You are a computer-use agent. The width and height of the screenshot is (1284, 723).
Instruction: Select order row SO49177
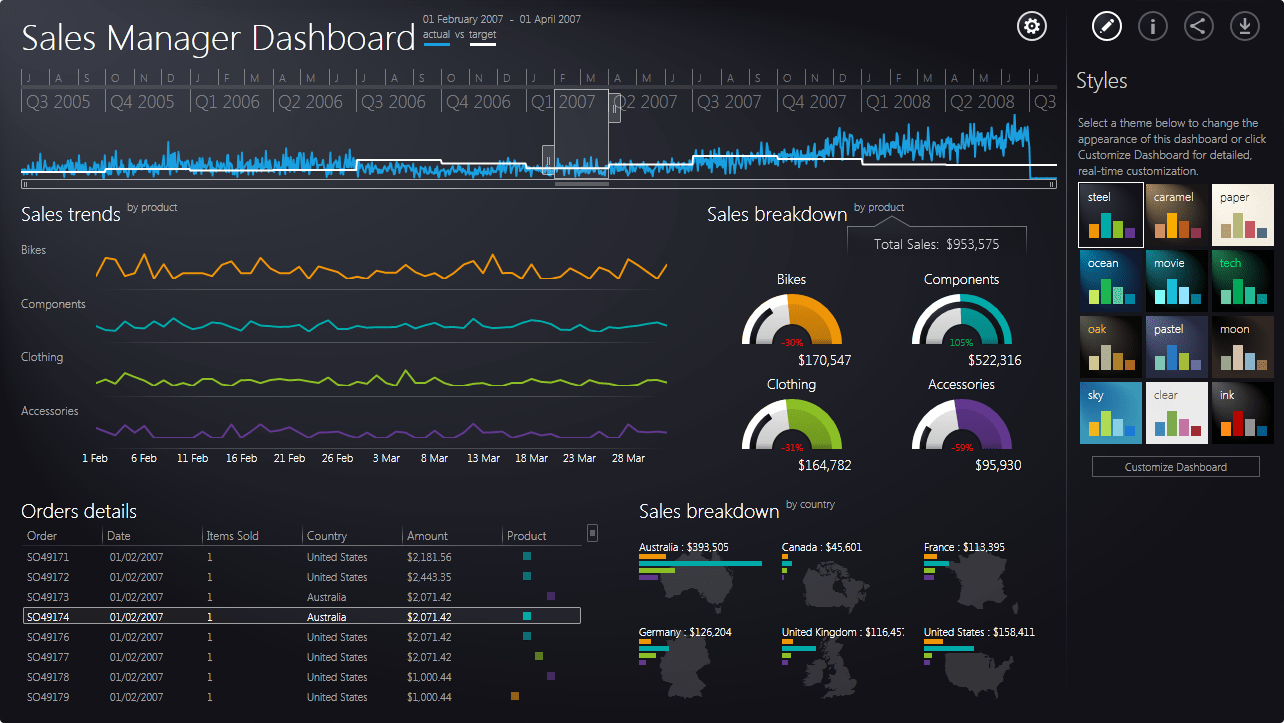click(x=302, y=657)
